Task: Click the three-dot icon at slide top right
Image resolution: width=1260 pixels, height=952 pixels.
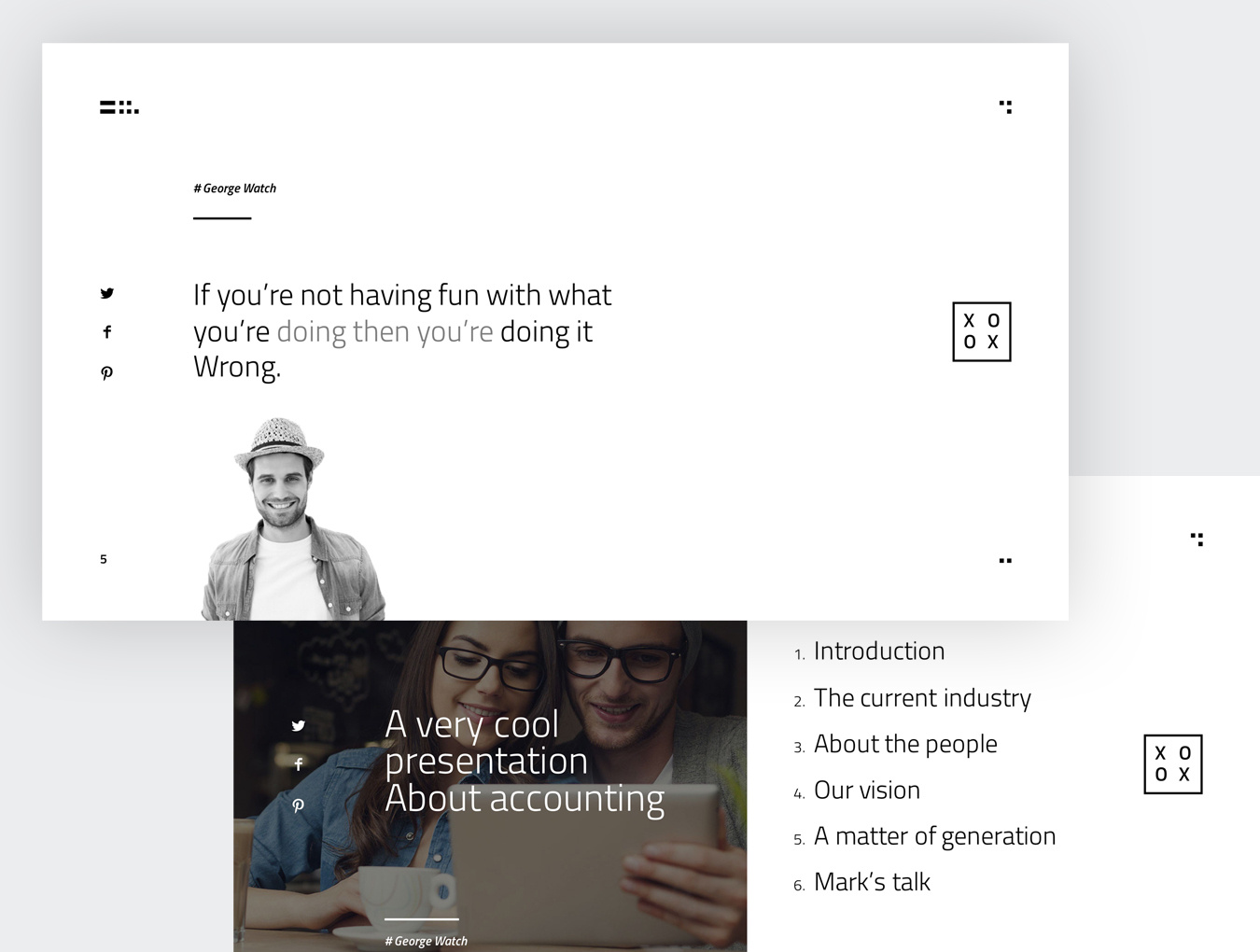Action: (x=1005, y=106)
